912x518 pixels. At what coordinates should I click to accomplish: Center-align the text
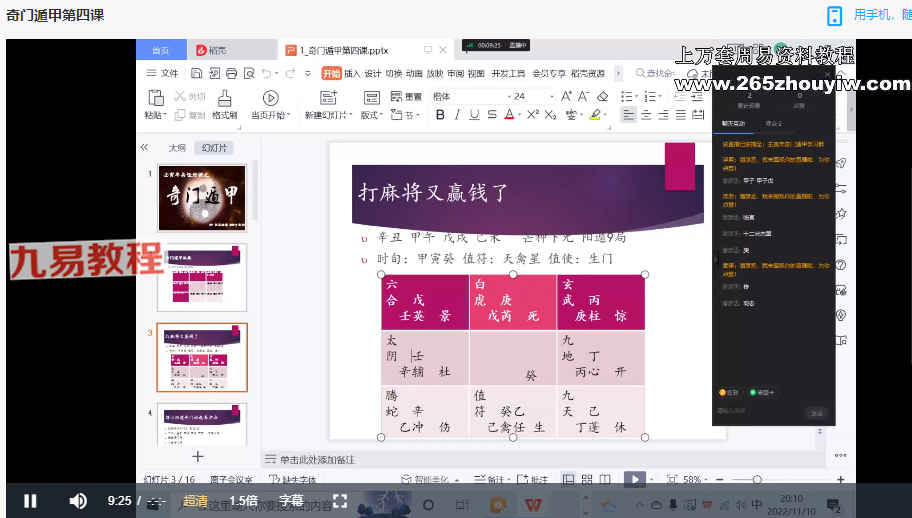pyautogui.click(x=646, y=115)
